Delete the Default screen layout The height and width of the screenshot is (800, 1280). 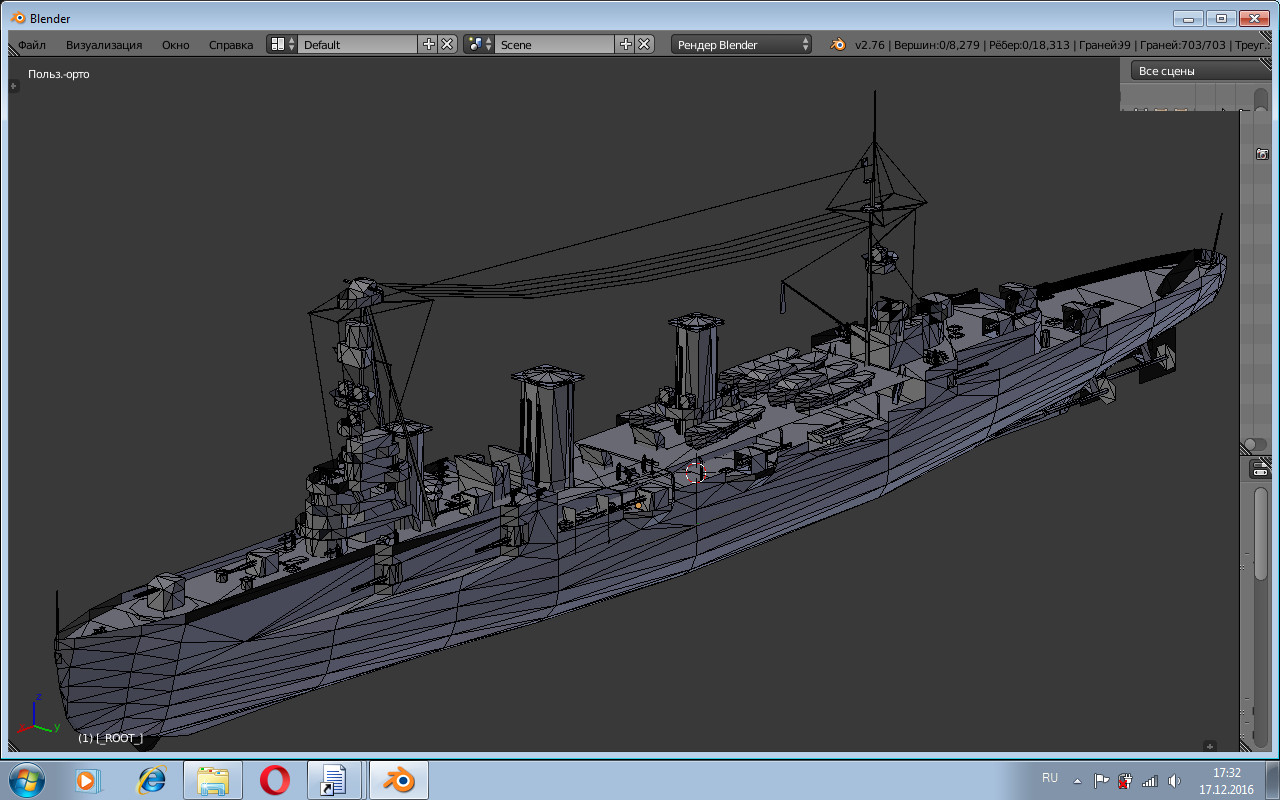447,44
